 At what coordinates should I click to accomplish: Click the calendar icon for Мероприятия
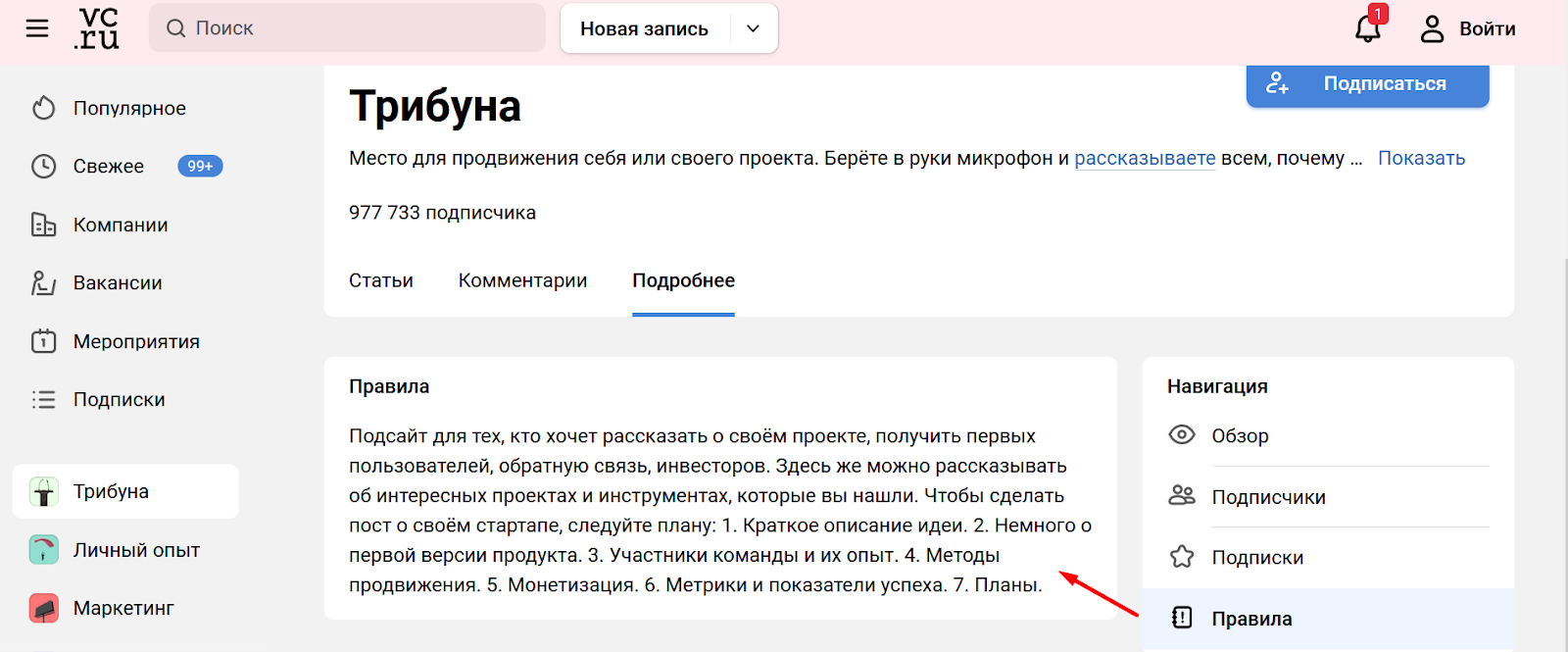click(x=43, y=341)
